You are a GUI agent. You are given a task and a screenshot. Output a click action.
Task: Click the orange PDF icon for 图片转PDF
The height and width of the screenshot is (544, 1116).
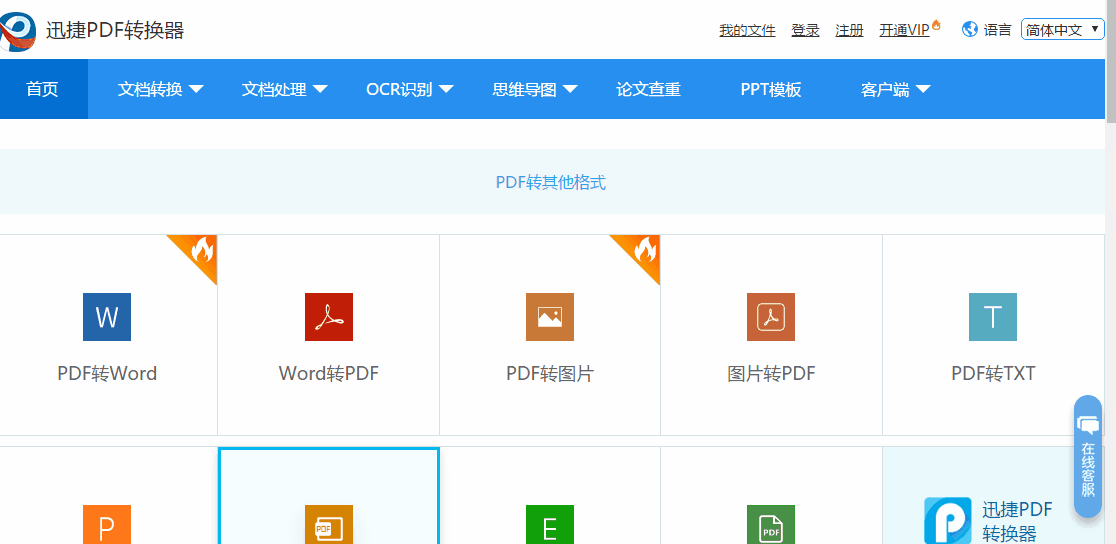[x=771, y=317]
